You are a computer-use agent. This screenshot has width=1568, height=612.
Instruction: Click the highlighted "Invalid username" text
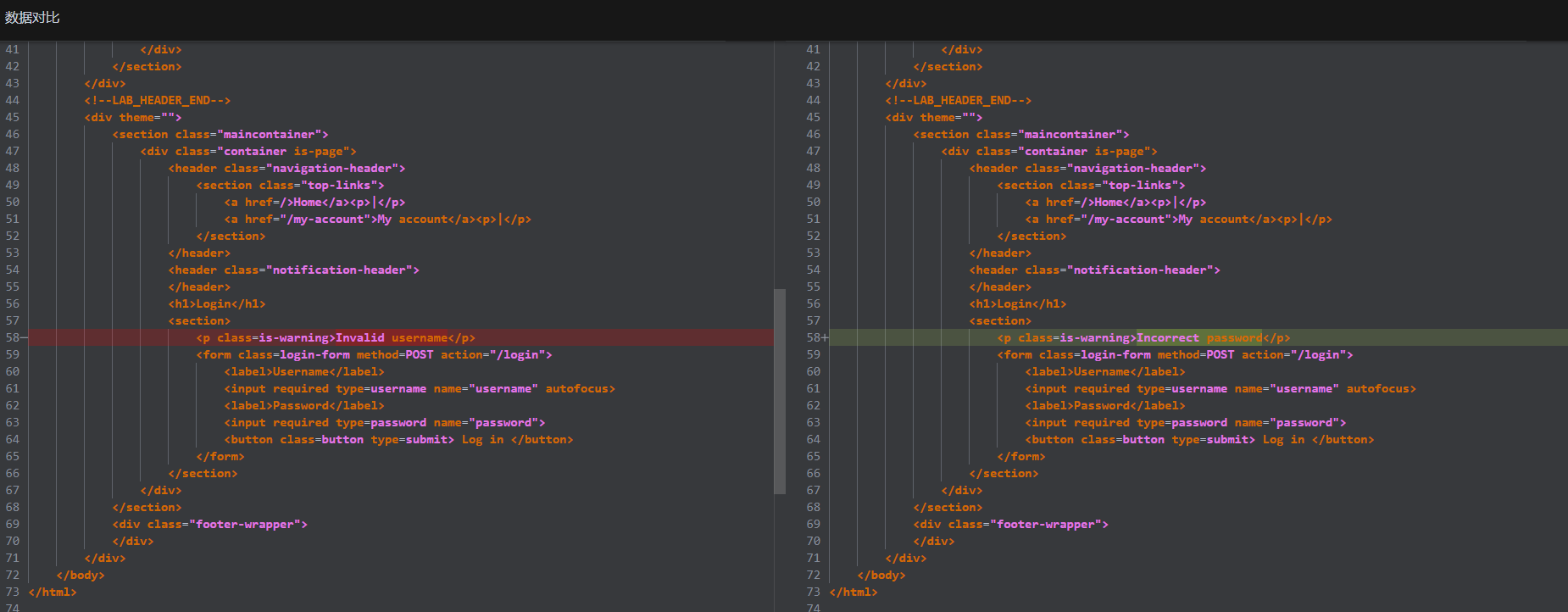392,338
